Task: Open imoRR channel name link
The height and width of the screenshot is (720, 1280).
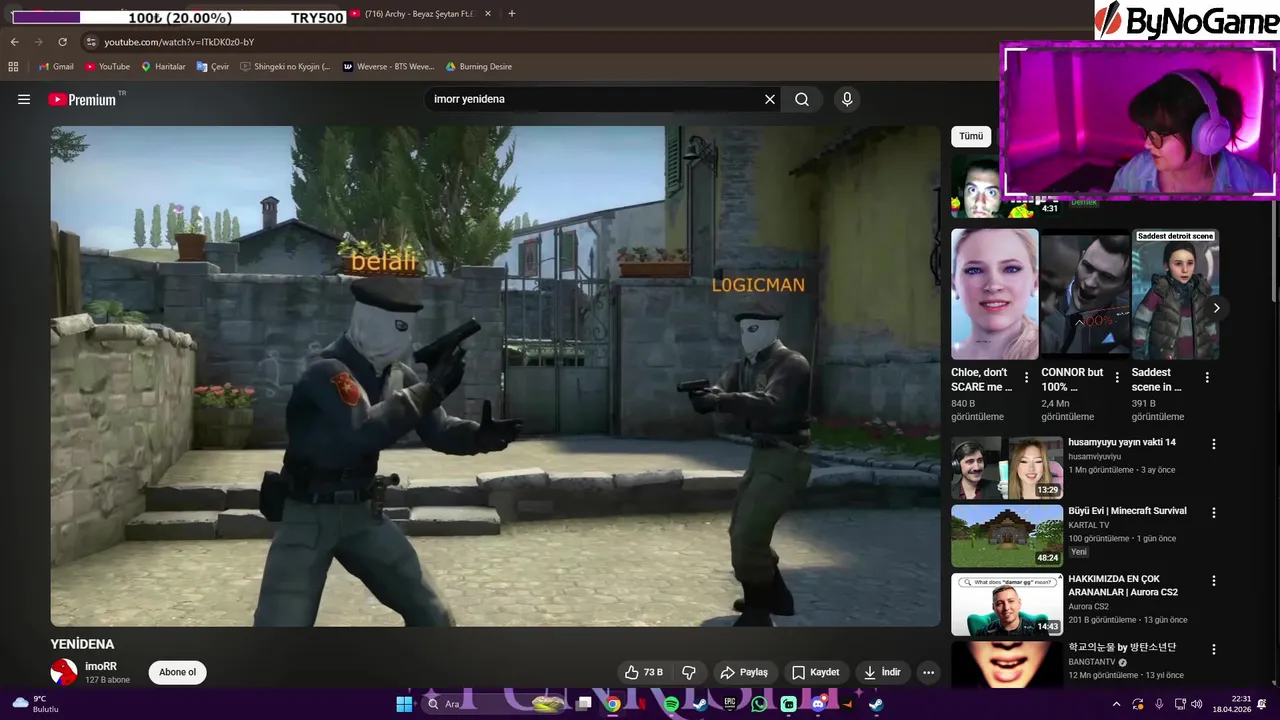Action: [x=101, y=666]
